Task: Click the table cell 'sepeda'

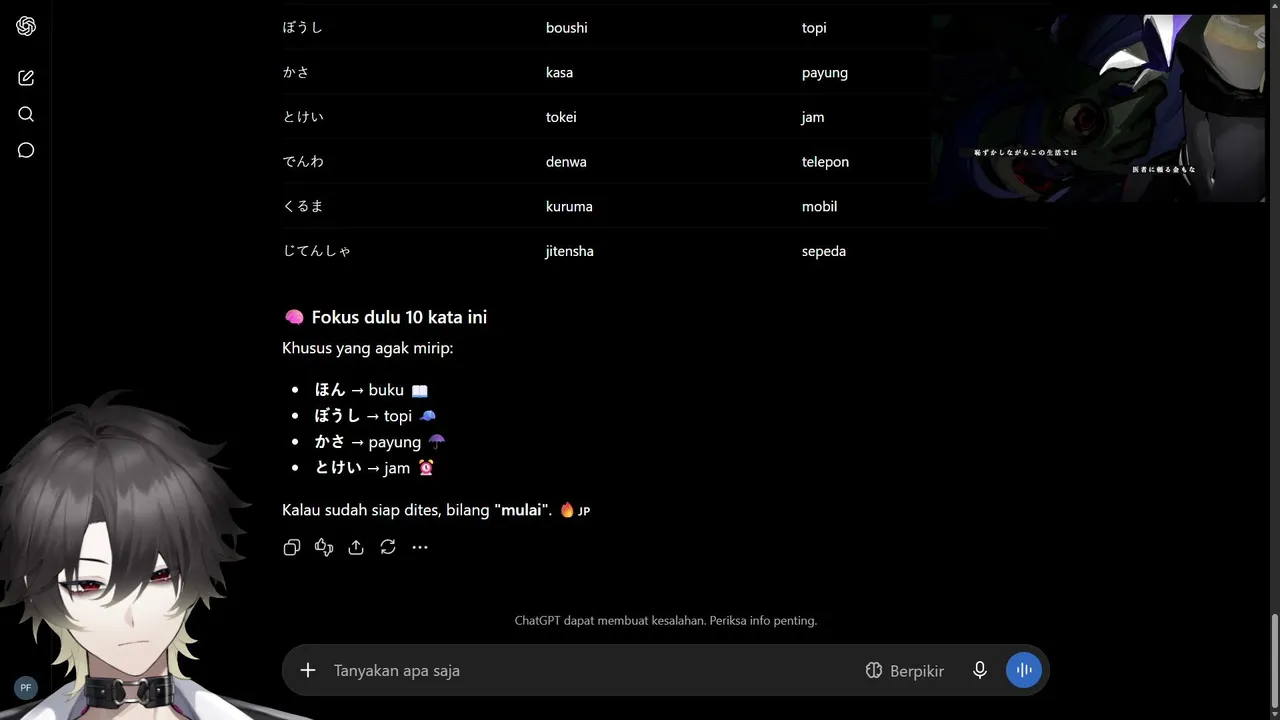Action: coord(824,251)
